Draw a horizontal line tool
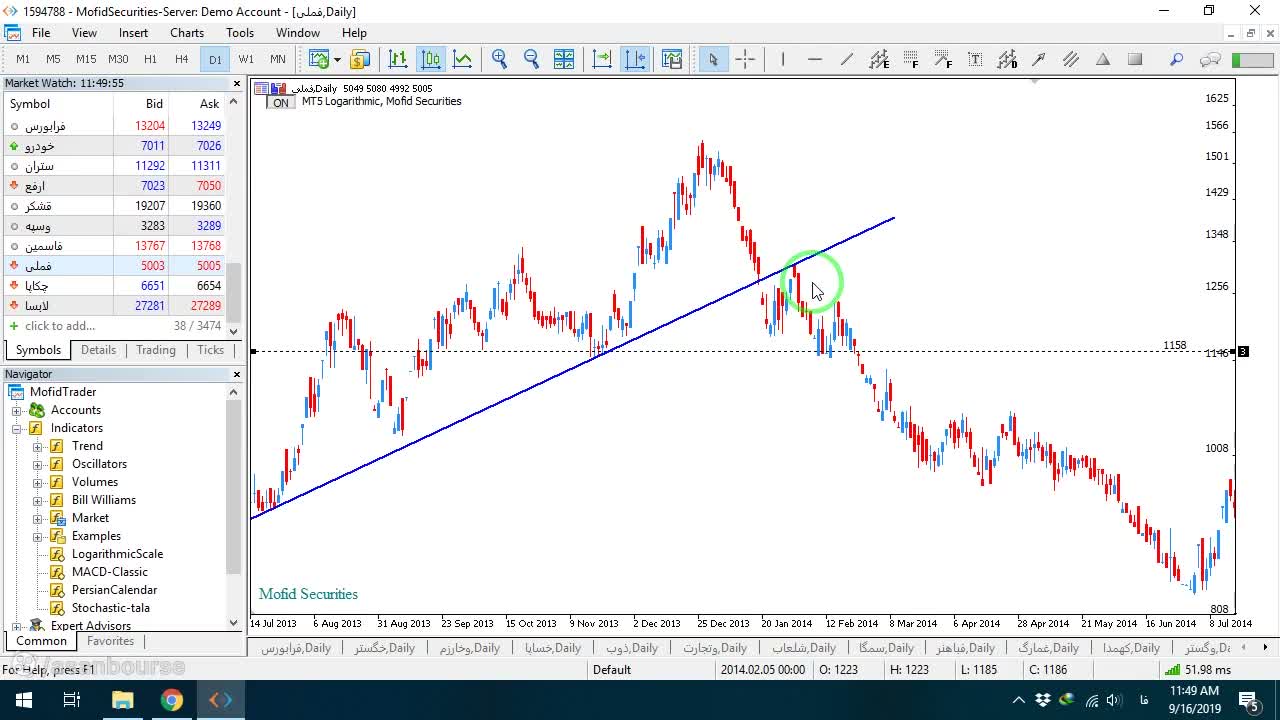 point(814,59)
